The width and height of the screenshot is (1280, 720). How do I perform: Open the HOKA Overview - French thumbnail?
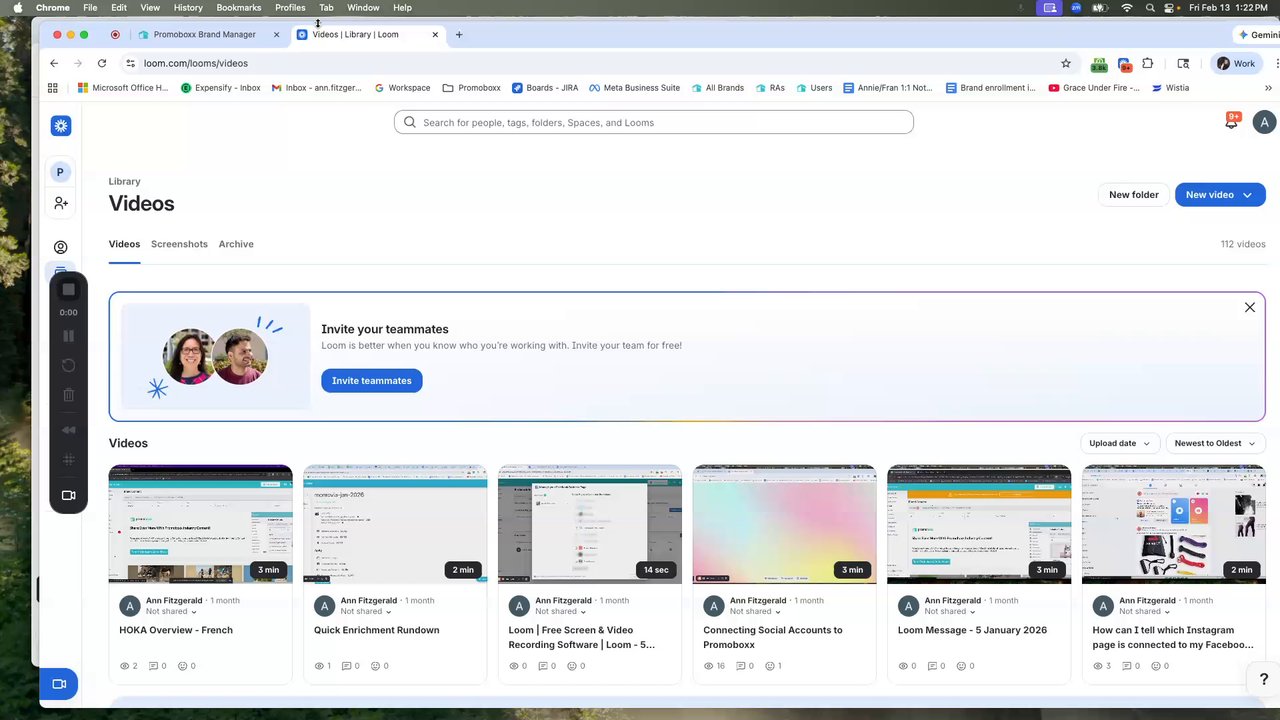201,524
